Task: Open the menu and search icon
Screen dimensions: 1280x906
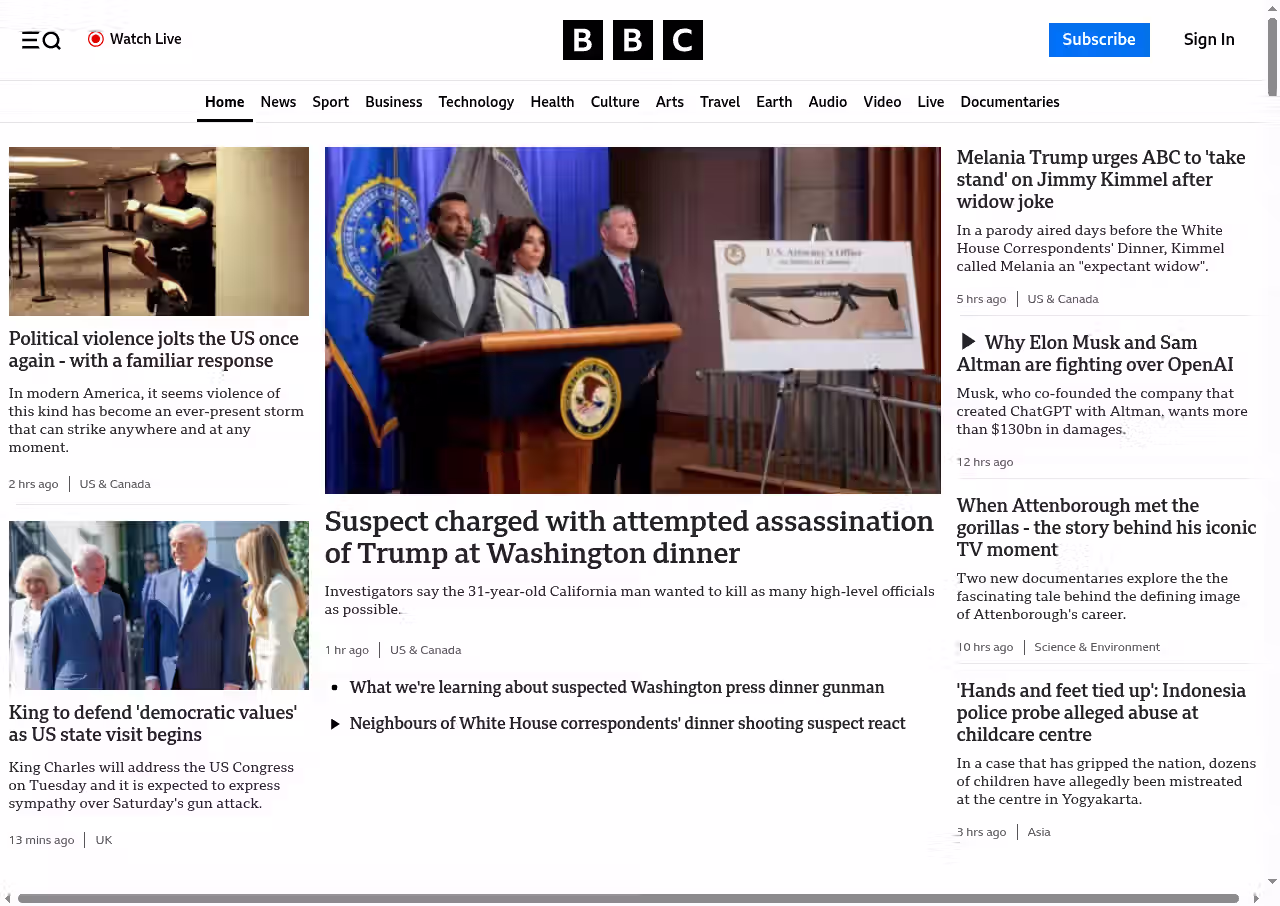Action: (x=41, y=40)
